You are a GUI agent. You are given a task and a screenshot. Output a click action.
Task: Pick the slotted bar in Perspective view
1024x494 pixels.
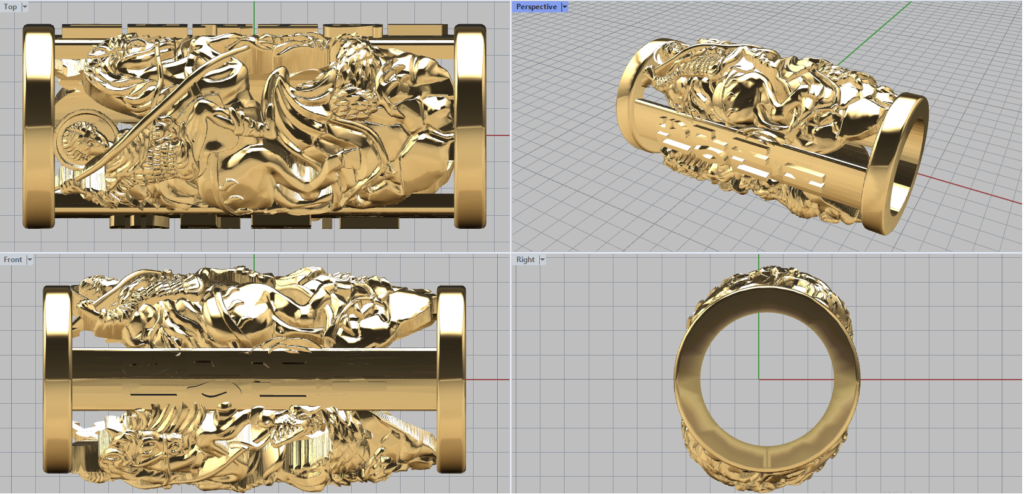point(740,160)
